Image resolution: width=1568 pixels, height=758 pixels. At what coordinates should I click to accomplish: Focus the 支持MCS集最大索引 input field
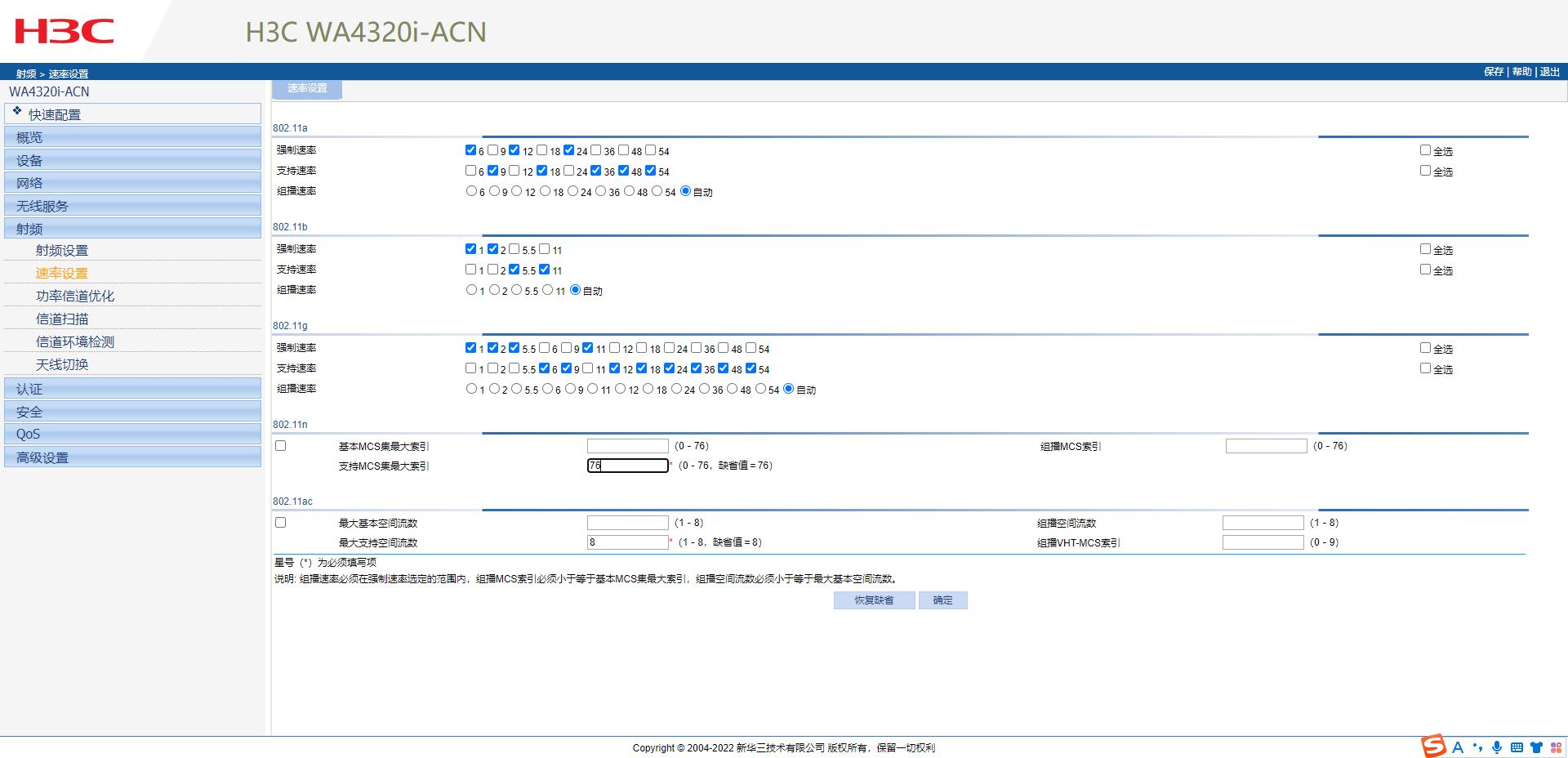click(628, 466)
